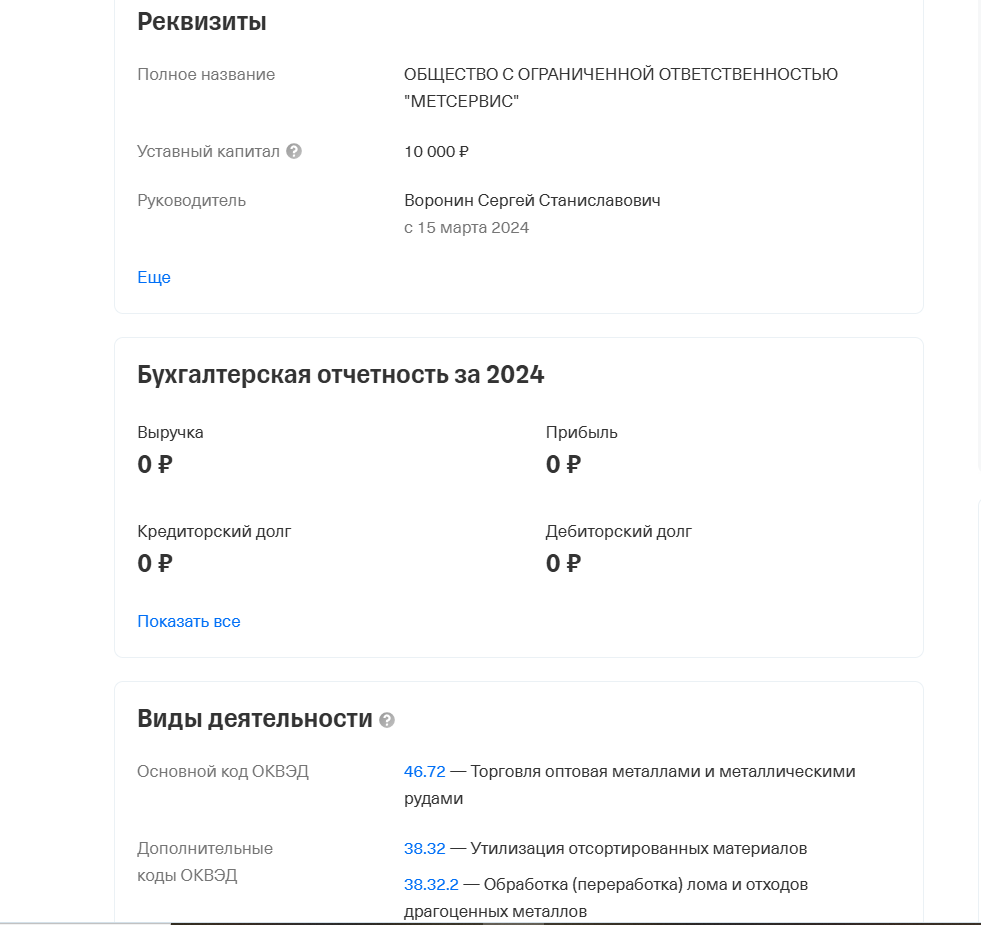Screen dimensions: 981x925
Task: Show all accounting data via Показать все
Action: point(189,621)
